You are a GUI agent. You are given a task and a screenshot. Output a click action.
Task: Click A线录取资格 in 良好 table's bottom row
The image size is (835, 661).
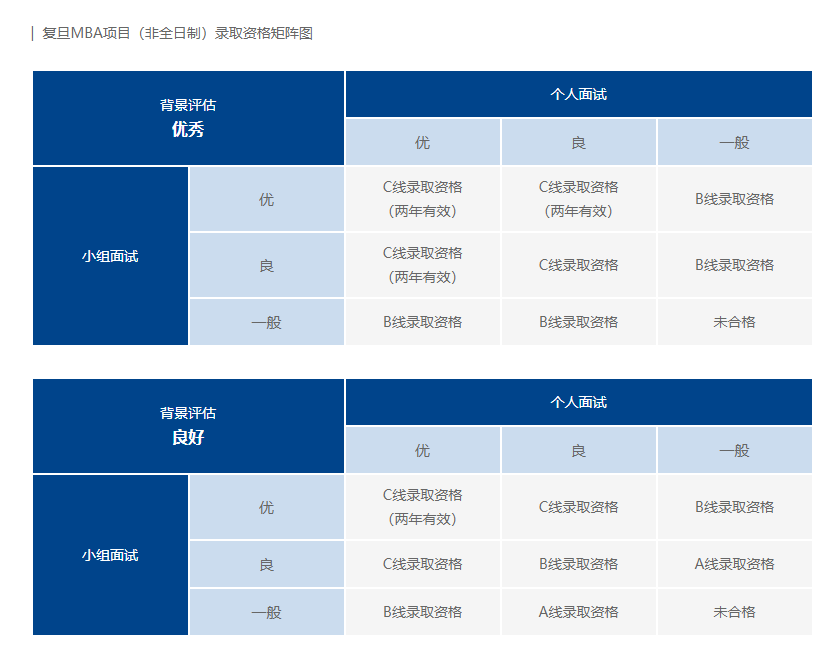click(578, 612)
